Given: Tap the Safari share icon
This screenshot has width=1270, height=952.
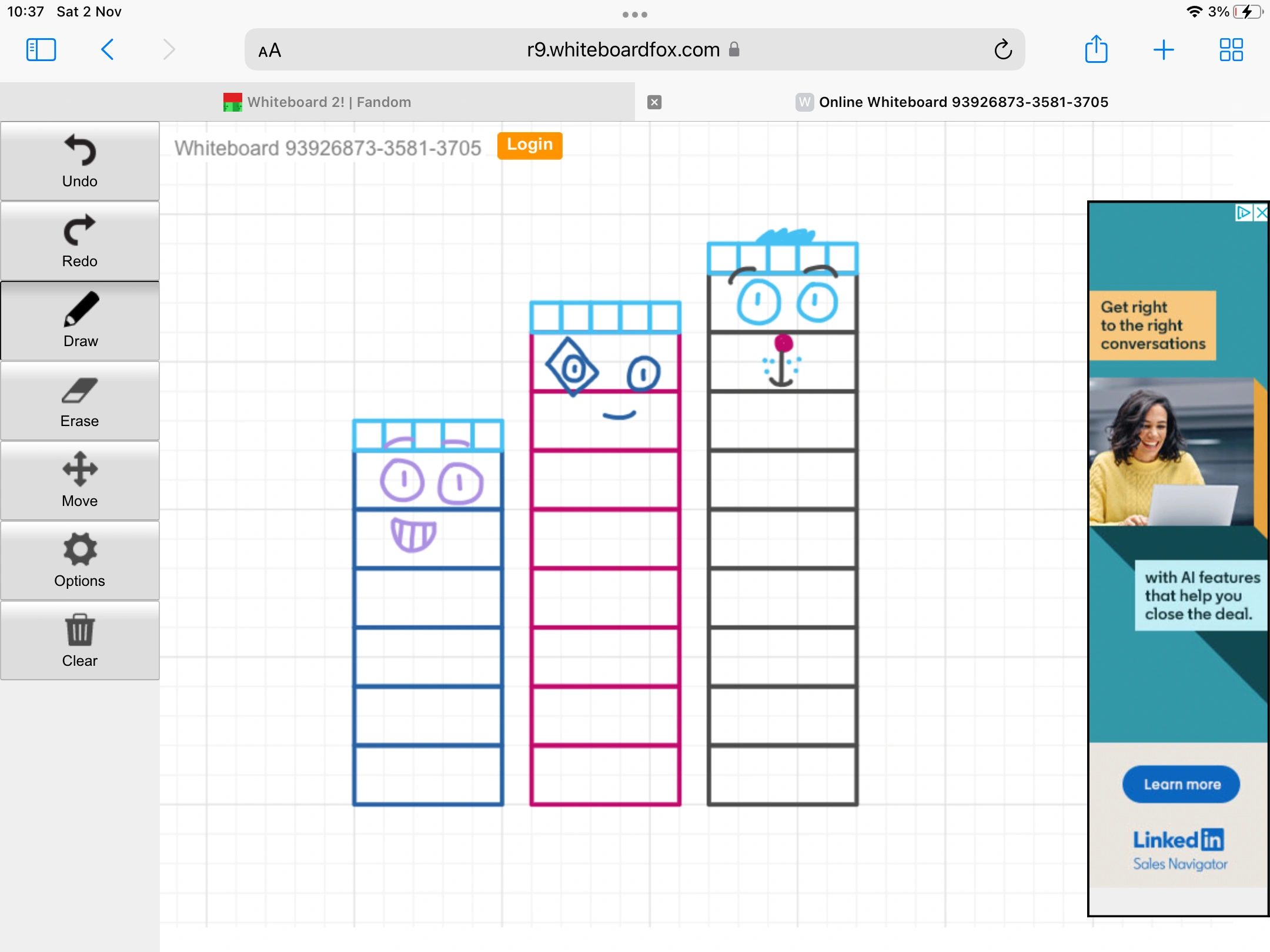Looking at the screenshot, I should (1096, 49).
